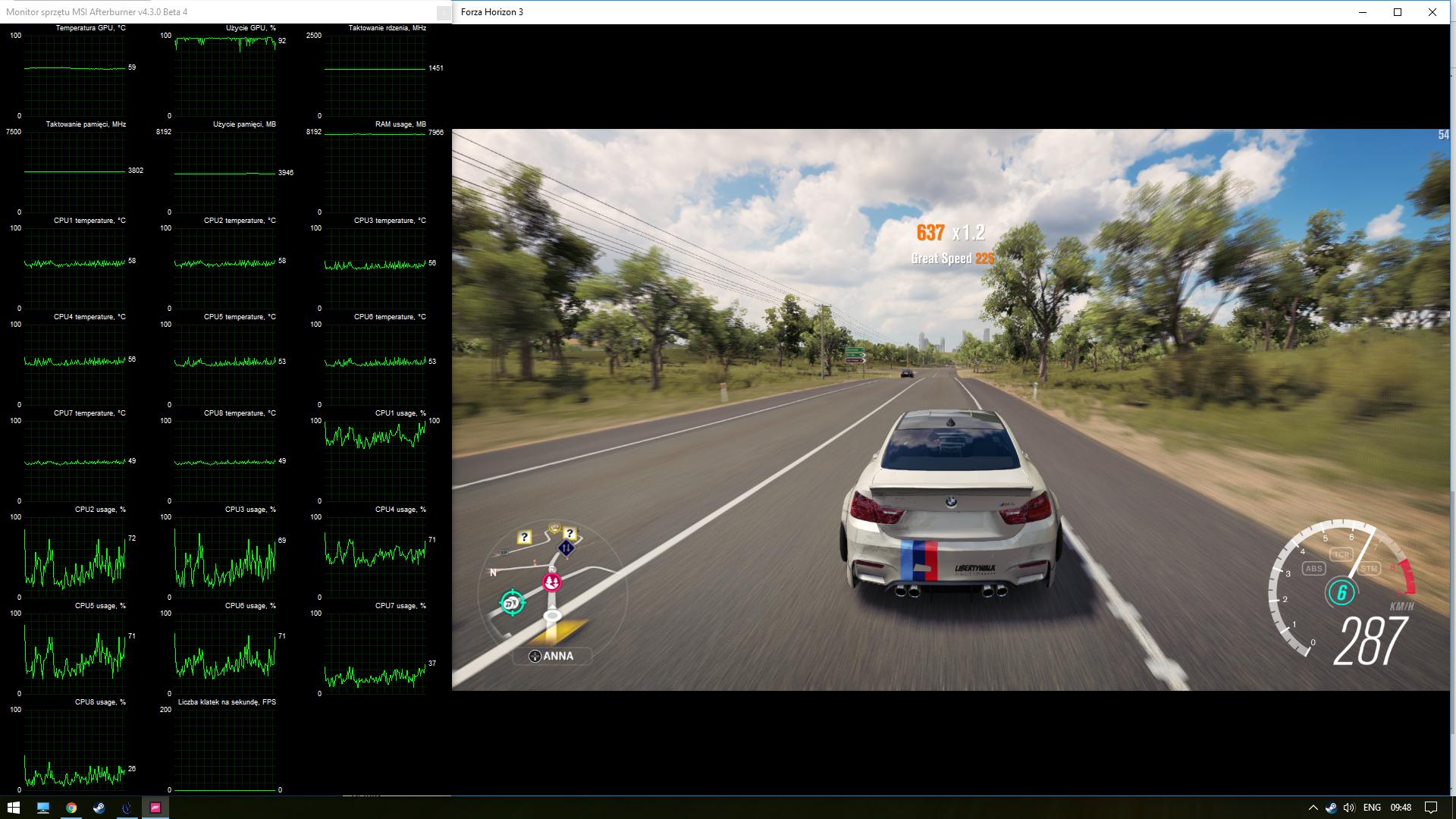Click the Forza Horizon 3 window title

[492, 12]
